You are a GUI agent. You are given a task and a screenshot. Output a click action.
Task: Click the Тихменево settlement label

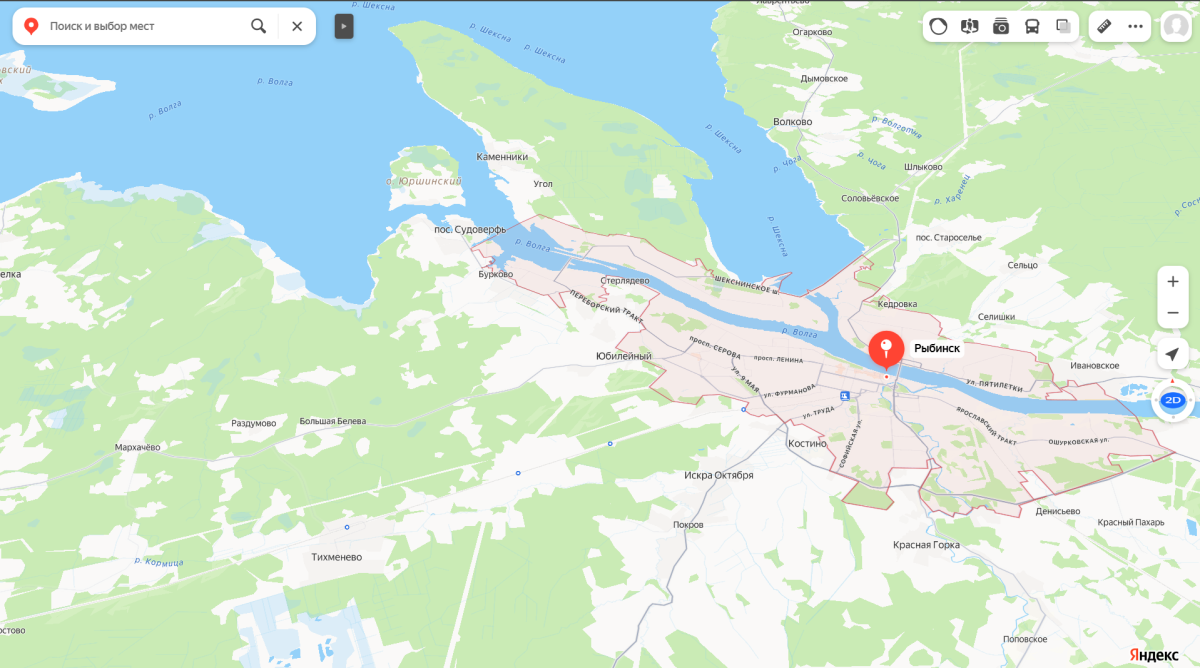(x=337, y=557)
